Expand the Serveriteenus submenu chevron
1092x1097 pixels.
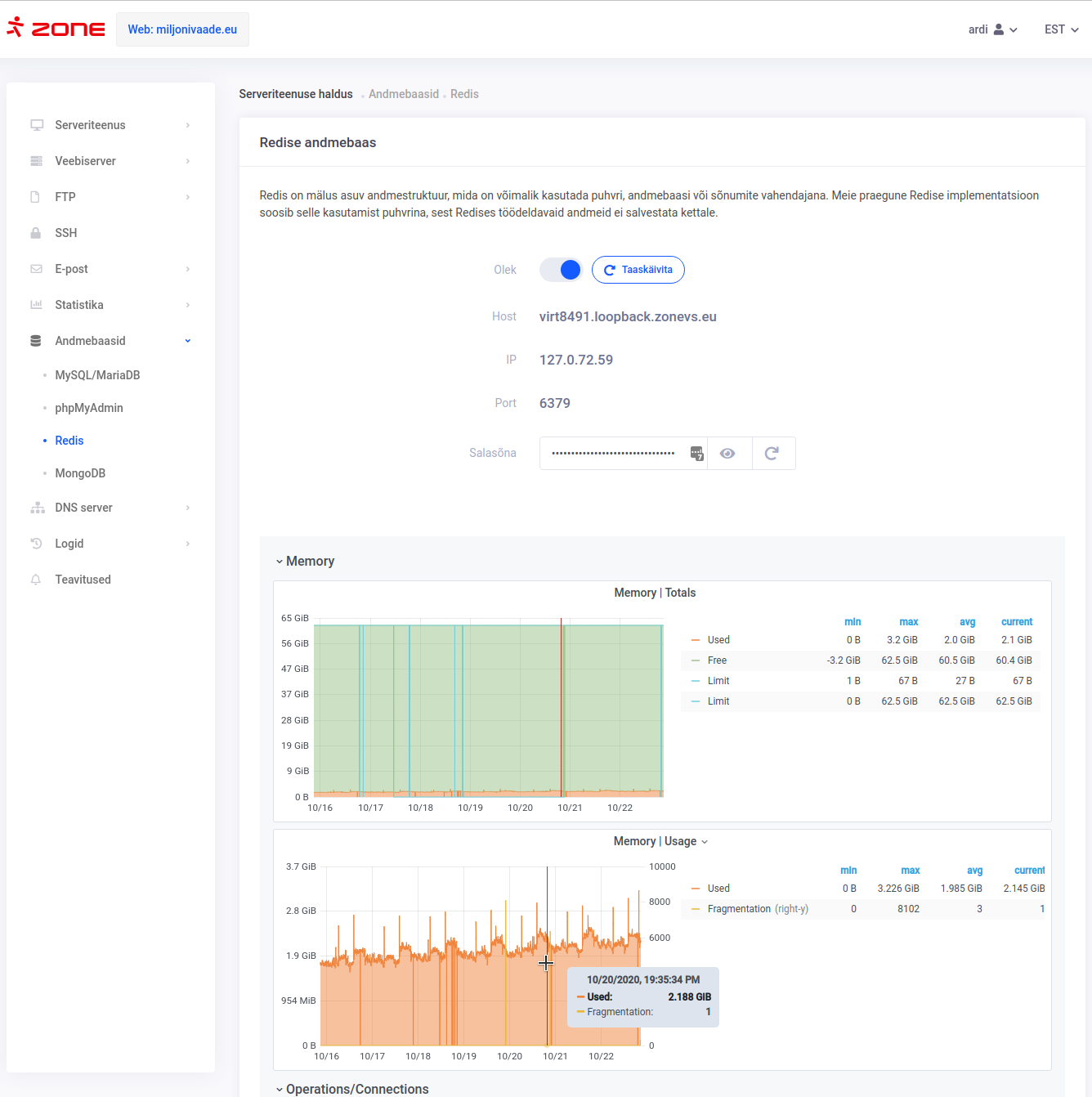(188, 125)
